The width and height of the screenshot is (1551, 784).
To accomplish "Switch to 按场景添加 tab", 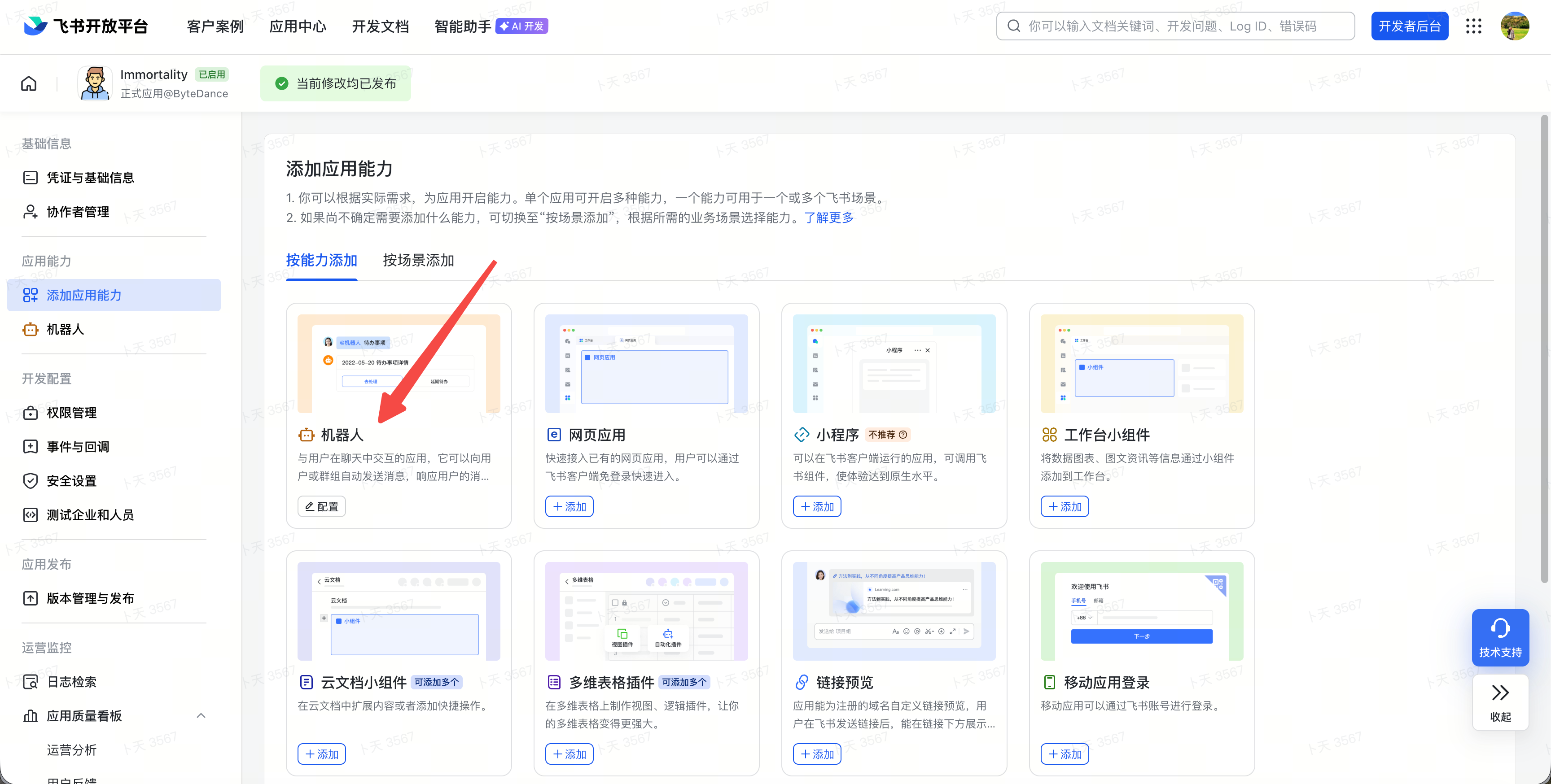I will (418, 261).
